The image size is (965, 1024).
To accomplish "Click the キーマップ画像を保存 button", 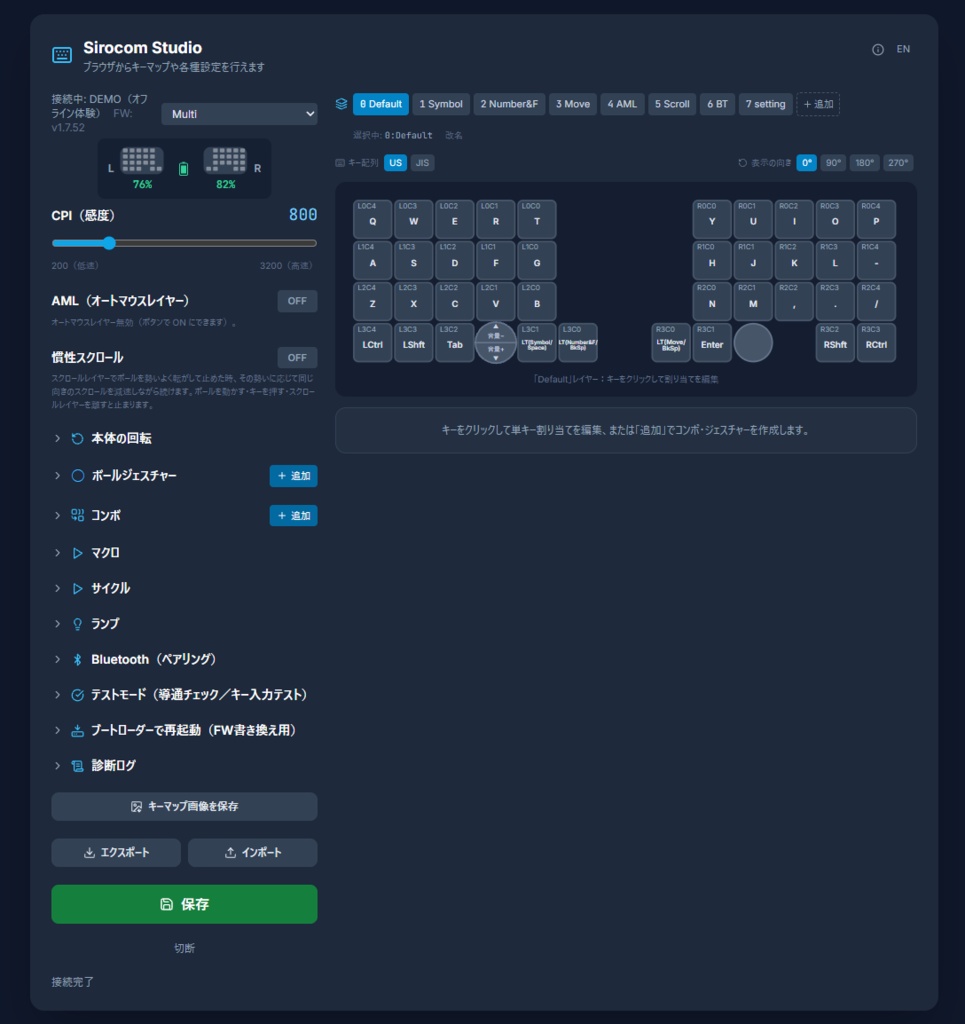I will click(184, 807).
